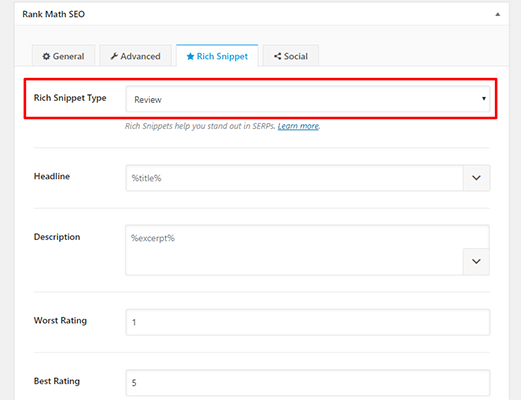The width and height of the screenshot is (521, 400).
Task: Switch to the Advanced tab
Action: click(135, 56)
